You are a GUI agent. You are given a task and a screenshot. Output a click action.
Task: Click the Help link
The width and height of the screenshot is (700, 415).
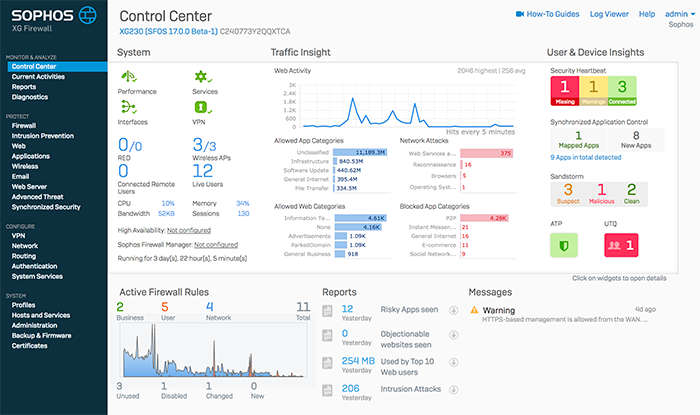click(647, 14)
